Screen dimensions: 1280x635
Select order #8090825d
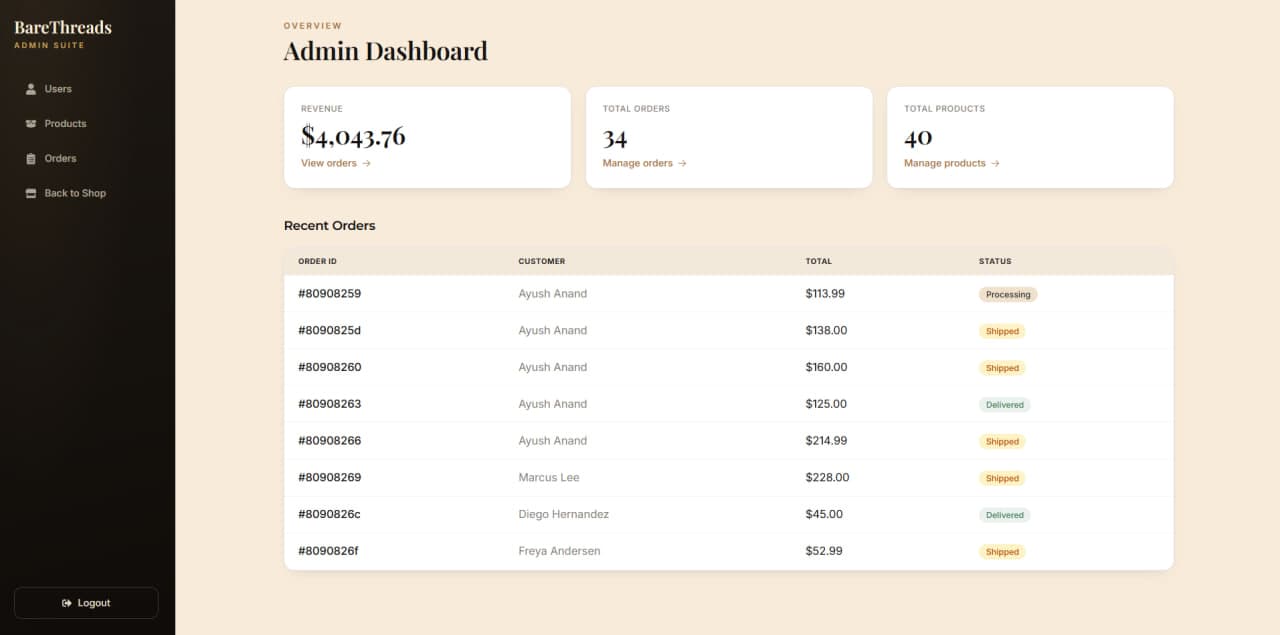point(329,331)
